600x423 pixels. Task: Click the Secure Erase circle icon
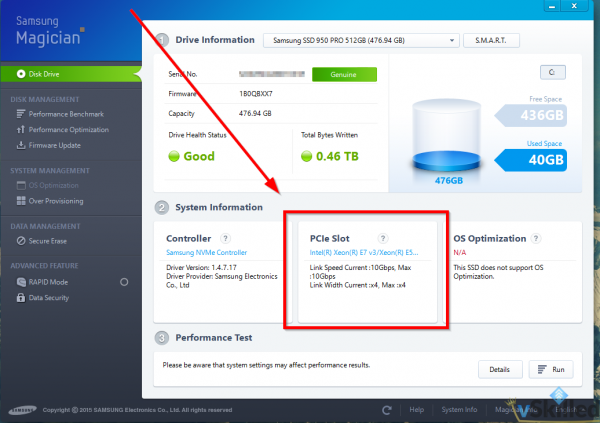point(21,241)
